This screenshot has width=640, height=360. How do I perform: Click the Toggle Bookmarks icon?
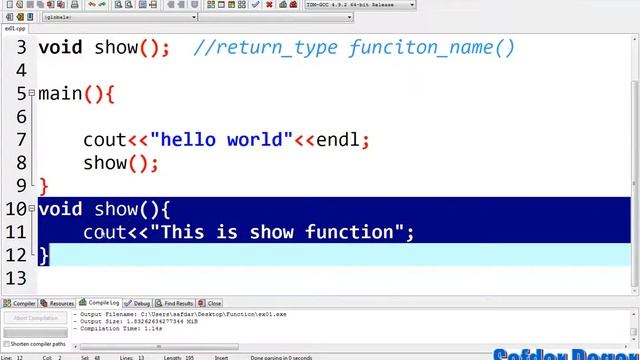point(20,17)
